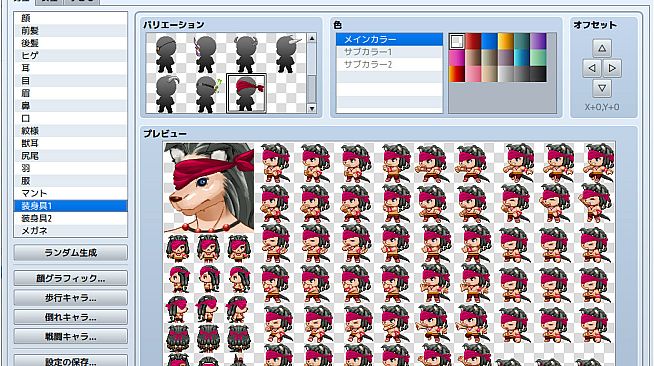654x366 pixels.
Task: Click the offset left arrow
Action: (x=592, y=68)
